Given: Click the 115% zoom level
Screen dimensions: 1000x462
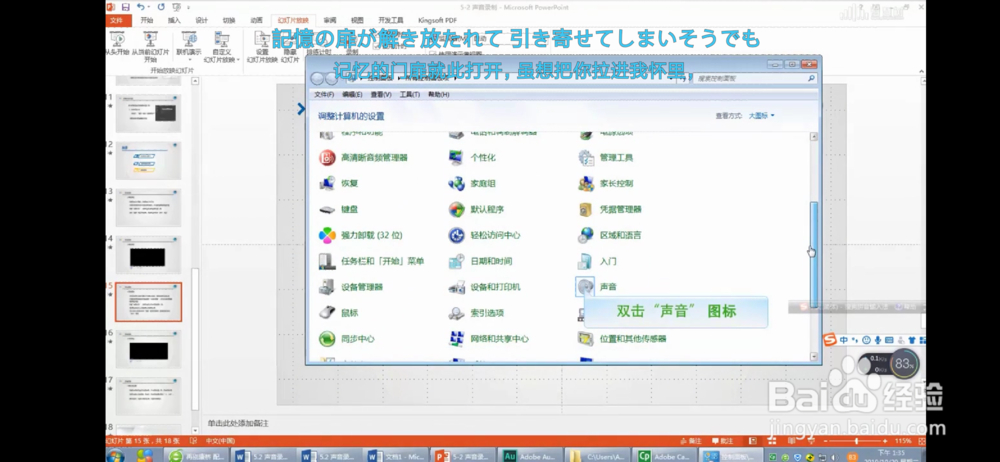Looking at the screenshot, I should pyautogui.click(x=904, y=441).
